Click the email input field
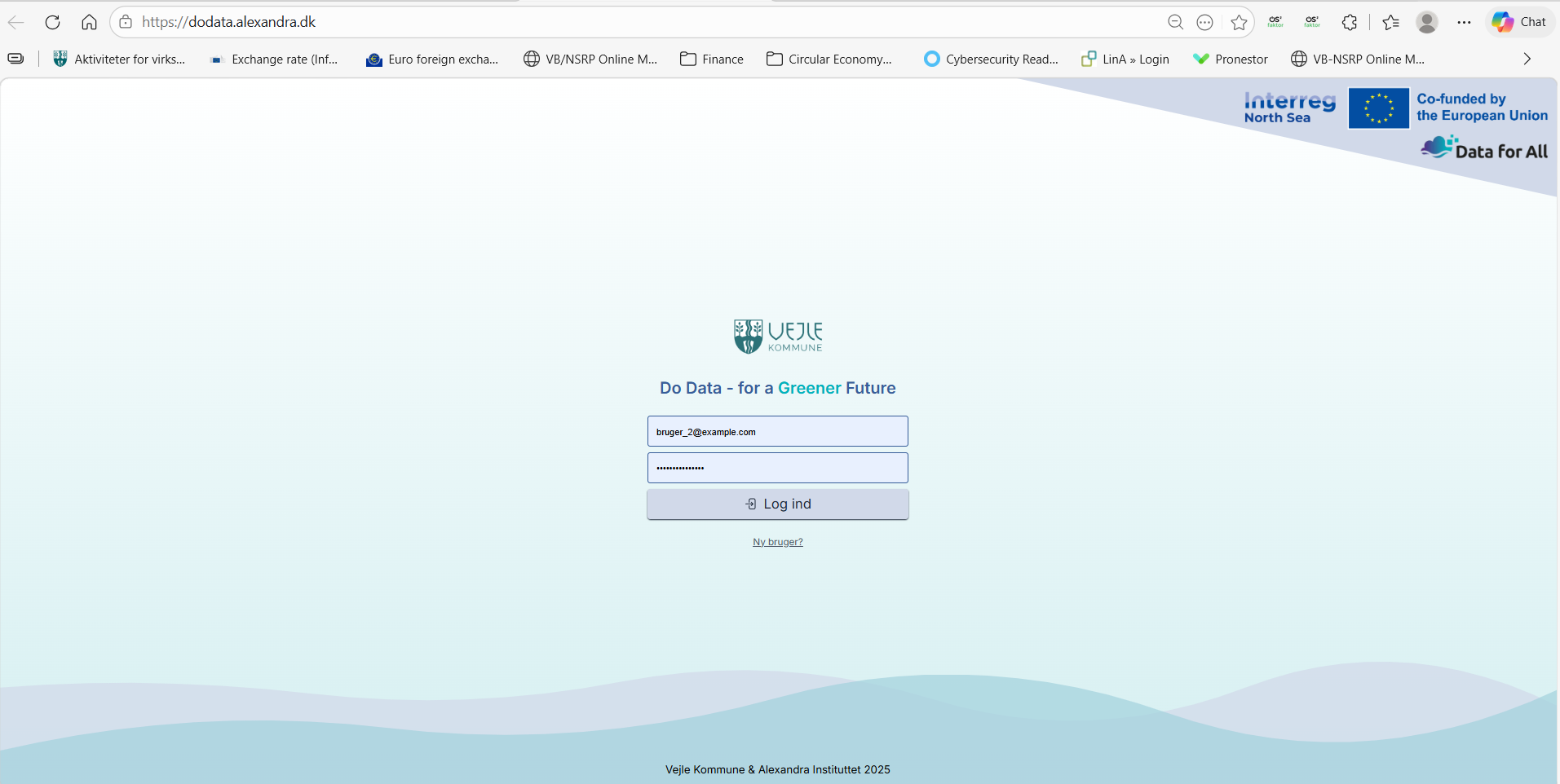1560x784 pixels. click(x=777, y=431)
